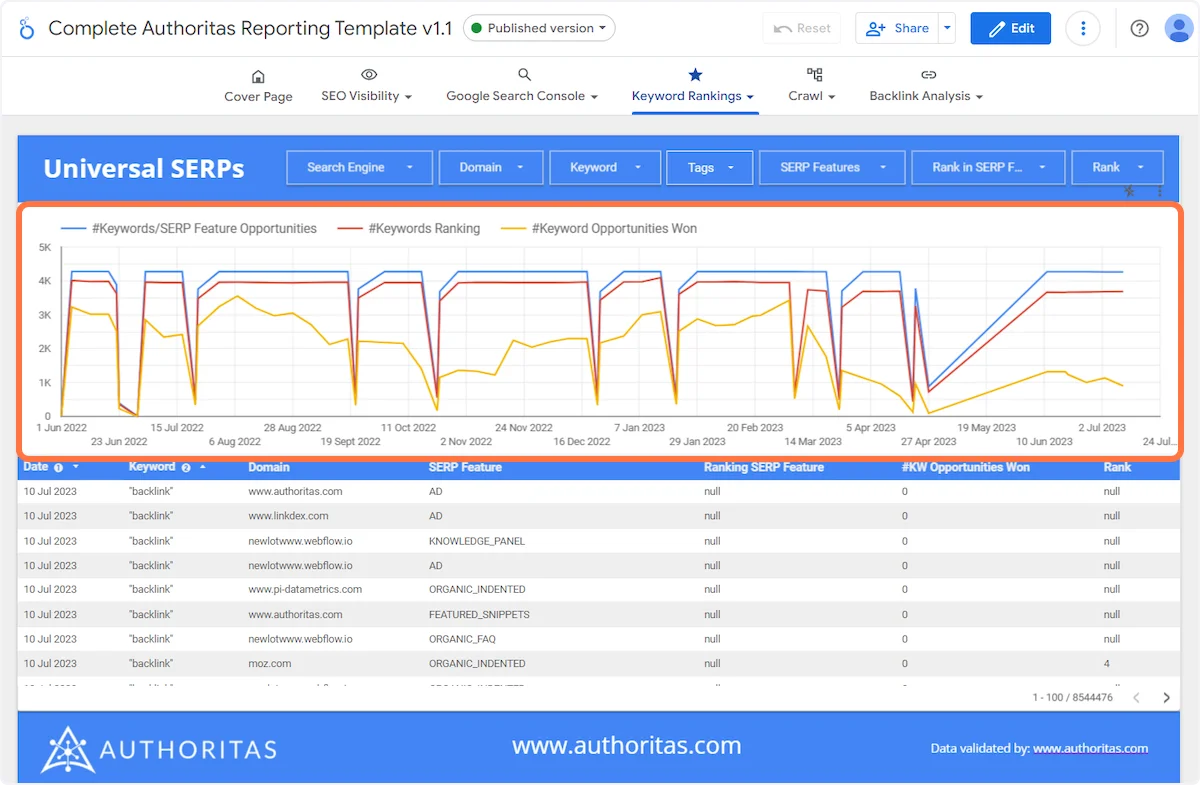Screen dimensions: 1200x785
Task: Click the Share button
Action: click(897, 28)
